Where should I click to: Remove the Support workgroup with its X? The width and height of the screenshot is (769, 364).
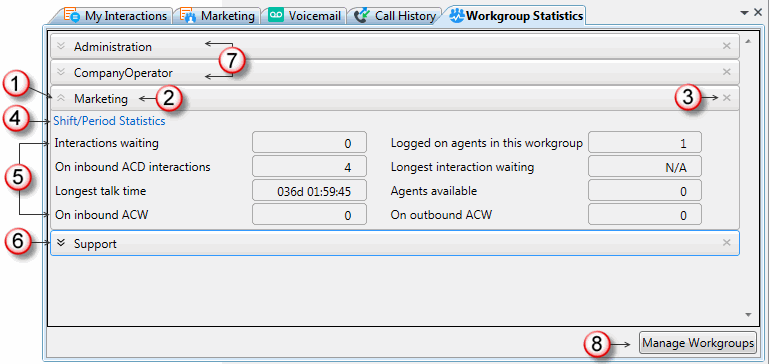(x=727, y=242)
